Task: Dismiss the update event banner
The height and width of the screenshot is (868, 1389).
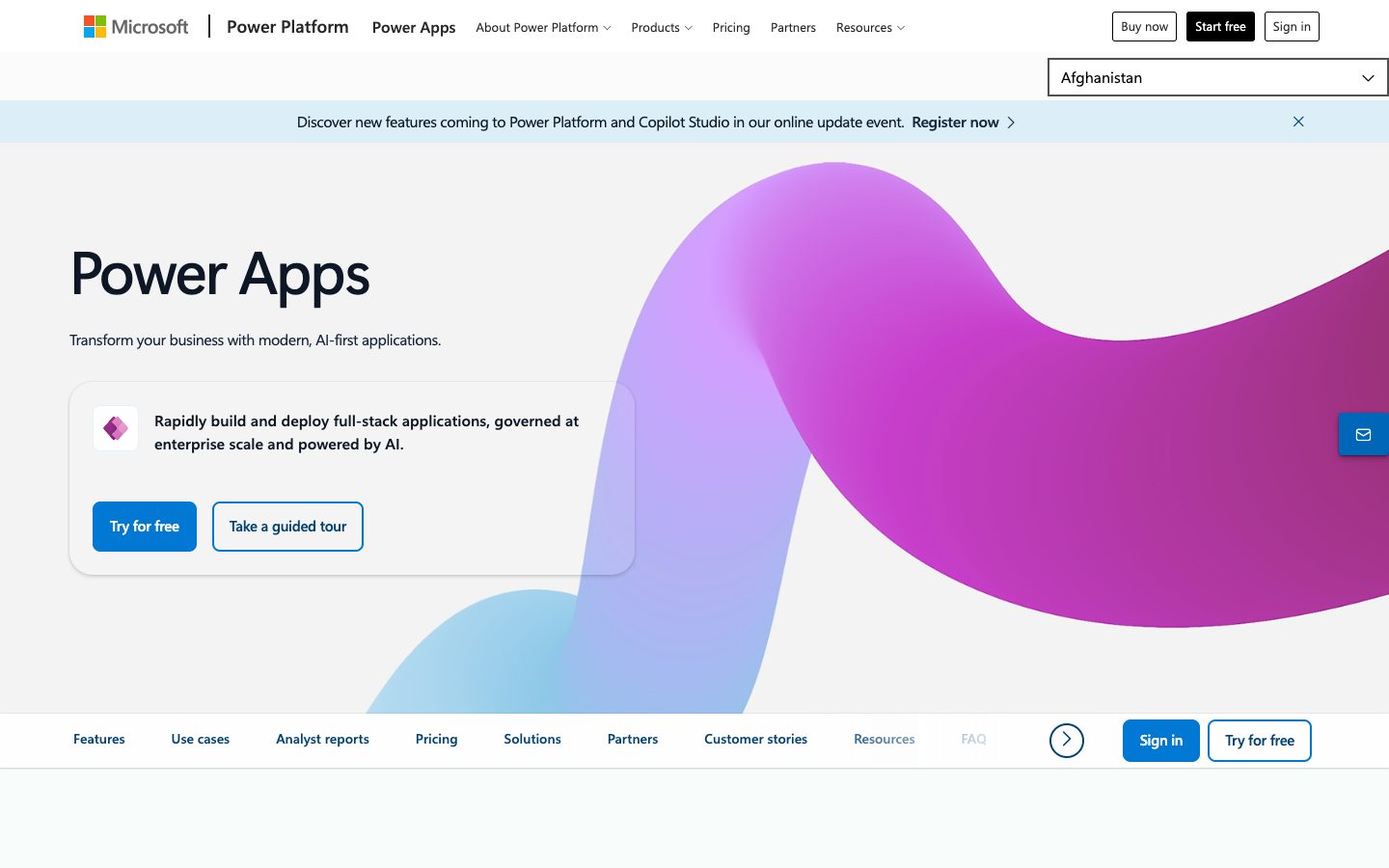Action: click(1298, 122)
